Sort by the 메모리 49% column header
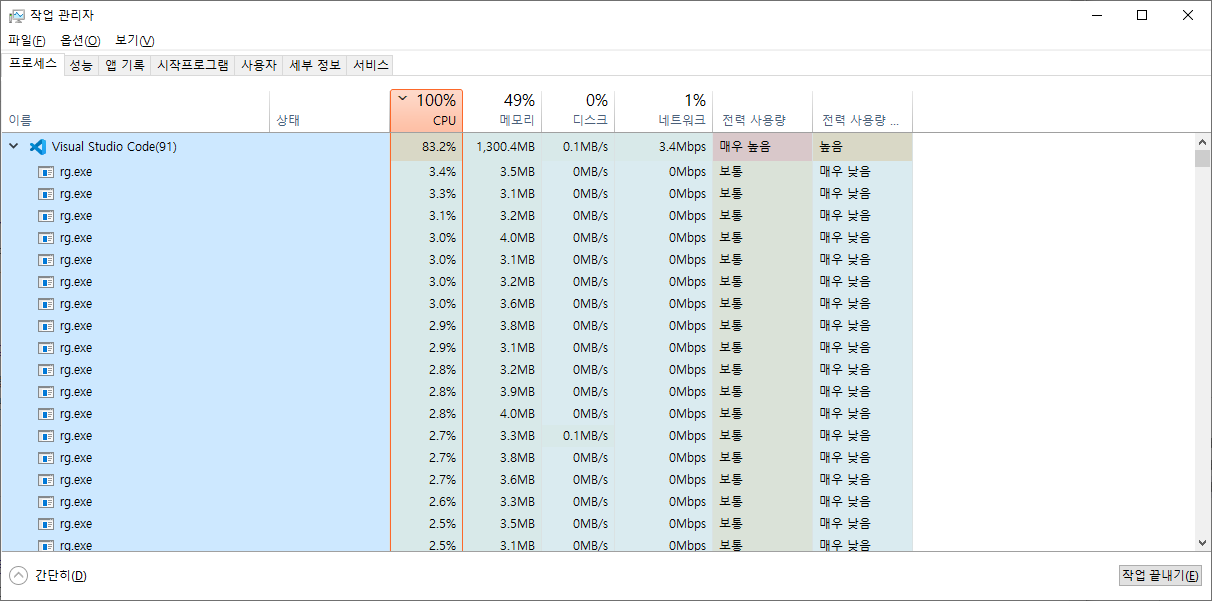The width and height of the screenshot is (1212, 601). click(x=502, y=111)
